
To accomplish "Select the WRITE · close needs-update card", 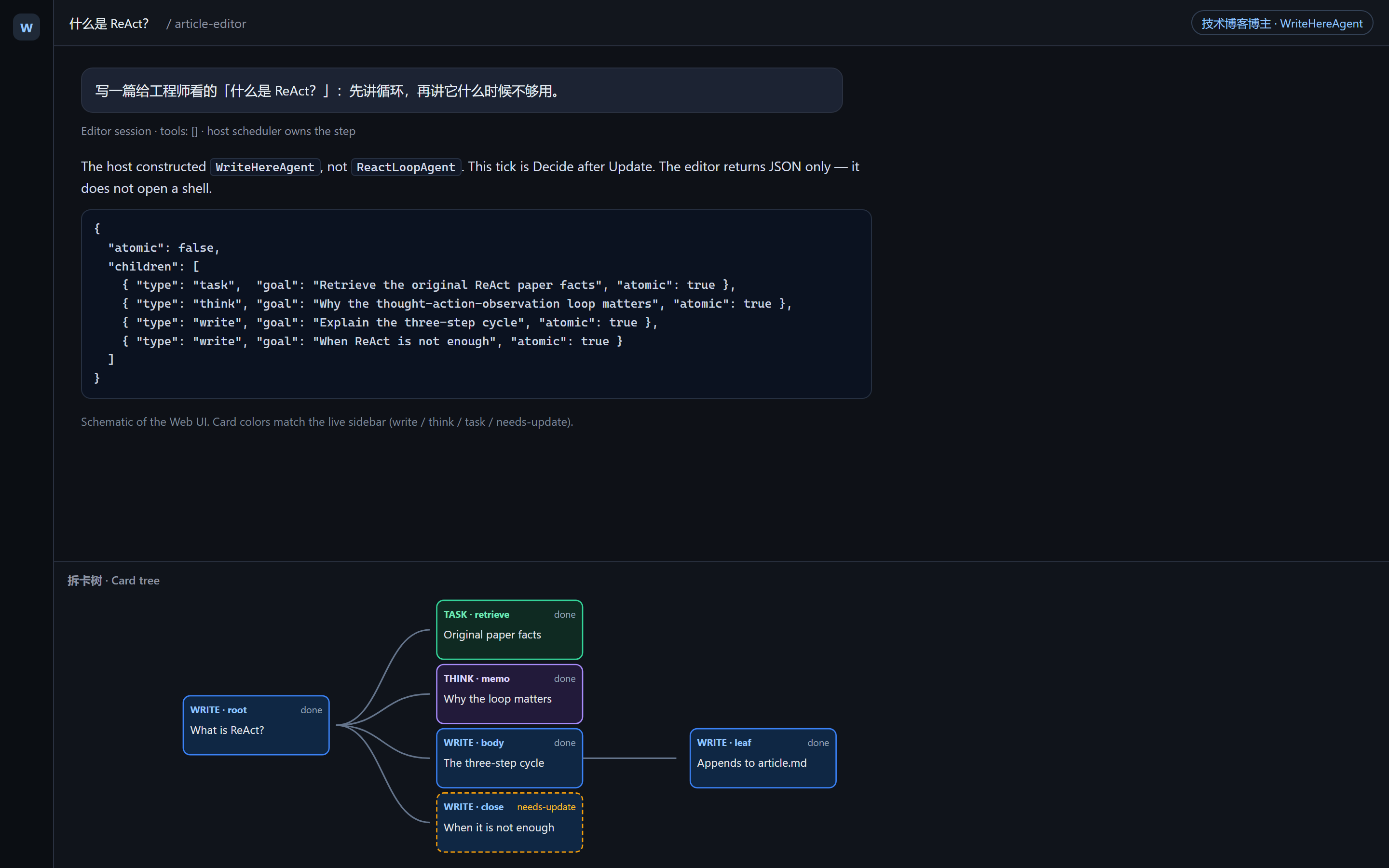I will click(x=509, y=823).
